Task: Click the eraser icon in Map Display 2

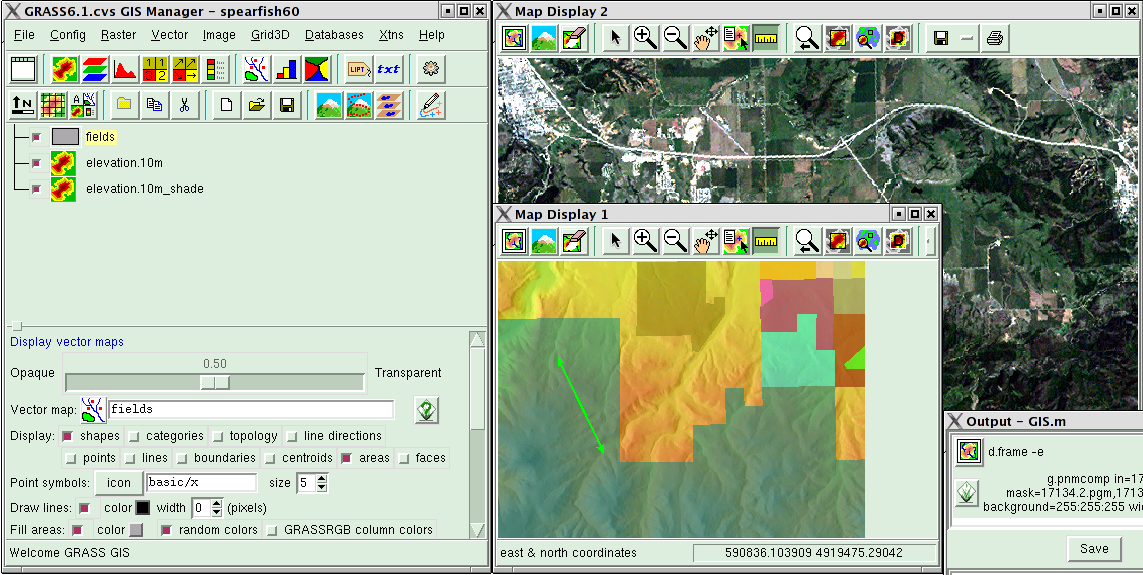Action: click(574, 37)
